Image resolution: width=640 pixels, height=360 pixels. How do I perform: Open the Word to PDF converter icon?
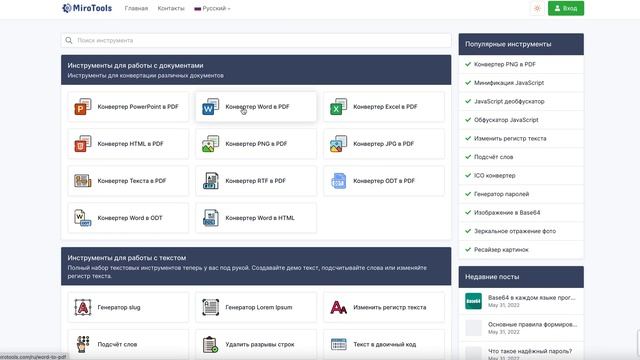click(211, 107)
